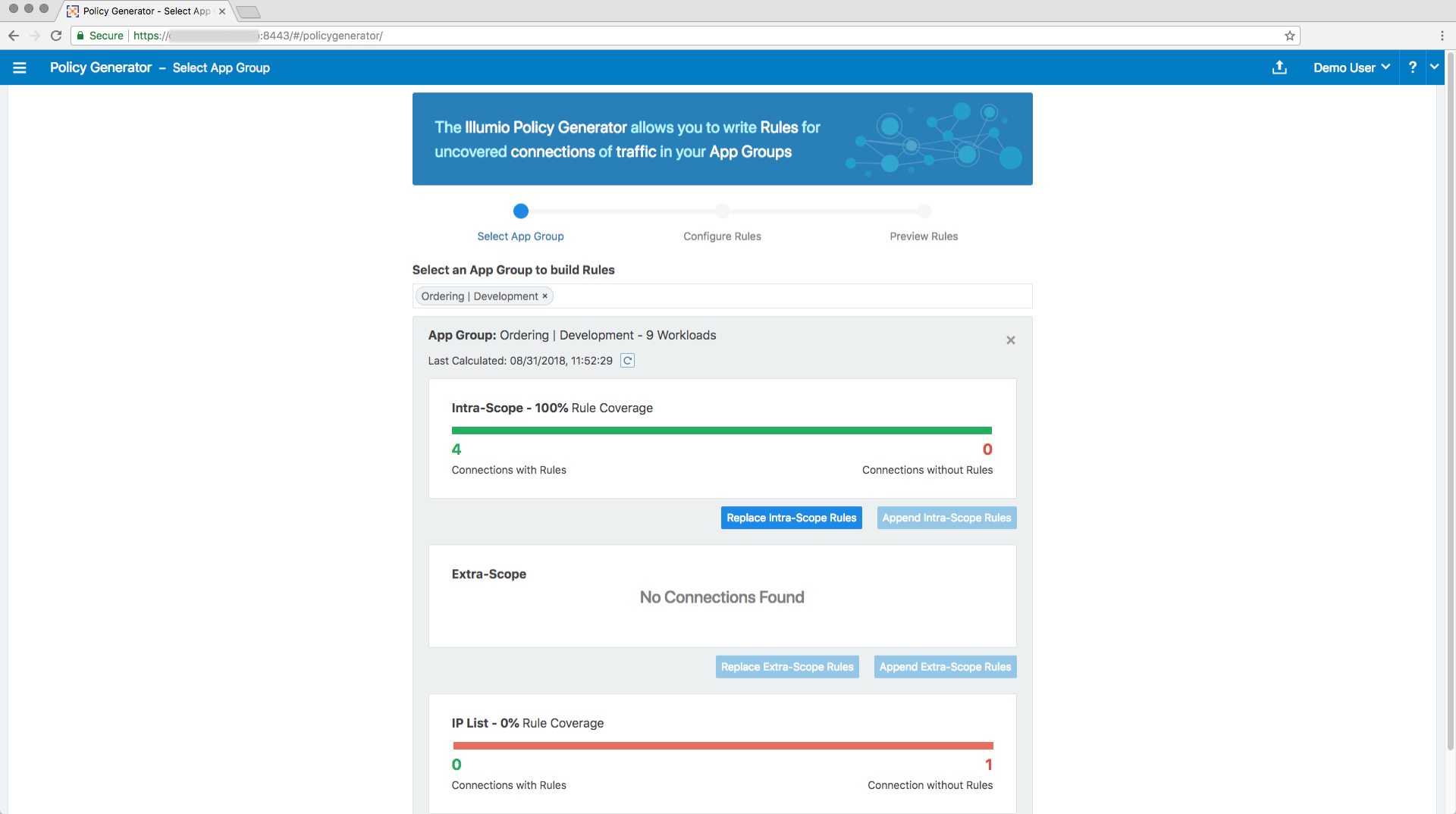Click the Illumio Policy Generator banner
Viewport: 1456px width, 814px height.
pos(722,139)
